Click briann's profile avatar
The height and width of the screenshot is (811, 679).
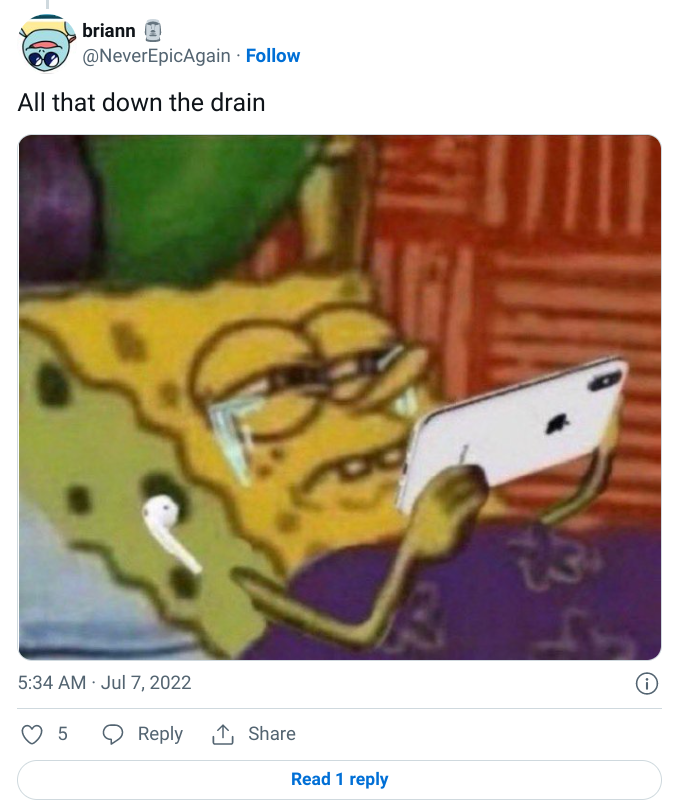point(47,43)
